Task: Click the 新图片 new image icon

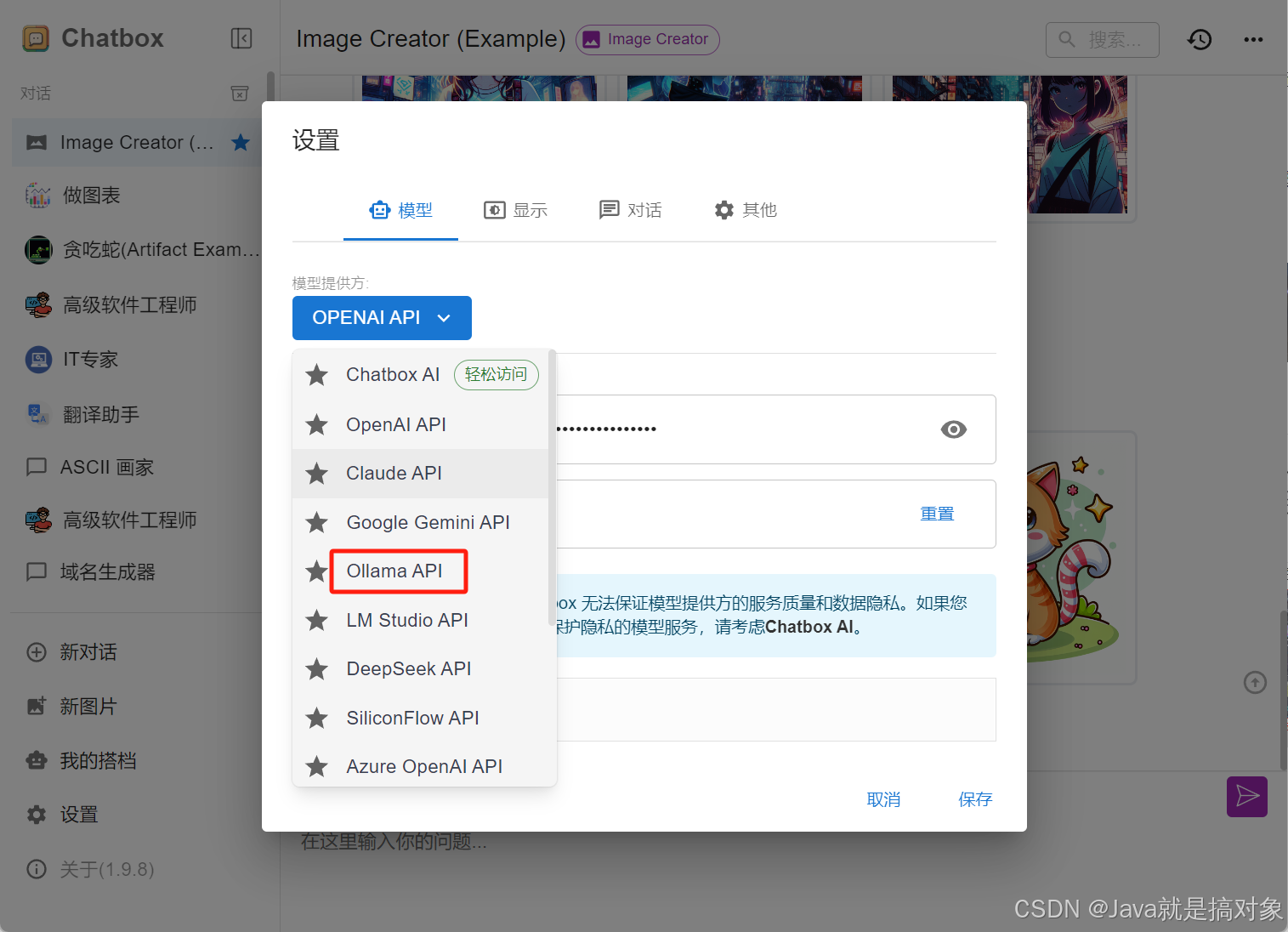Action: [x=37, y=706]
